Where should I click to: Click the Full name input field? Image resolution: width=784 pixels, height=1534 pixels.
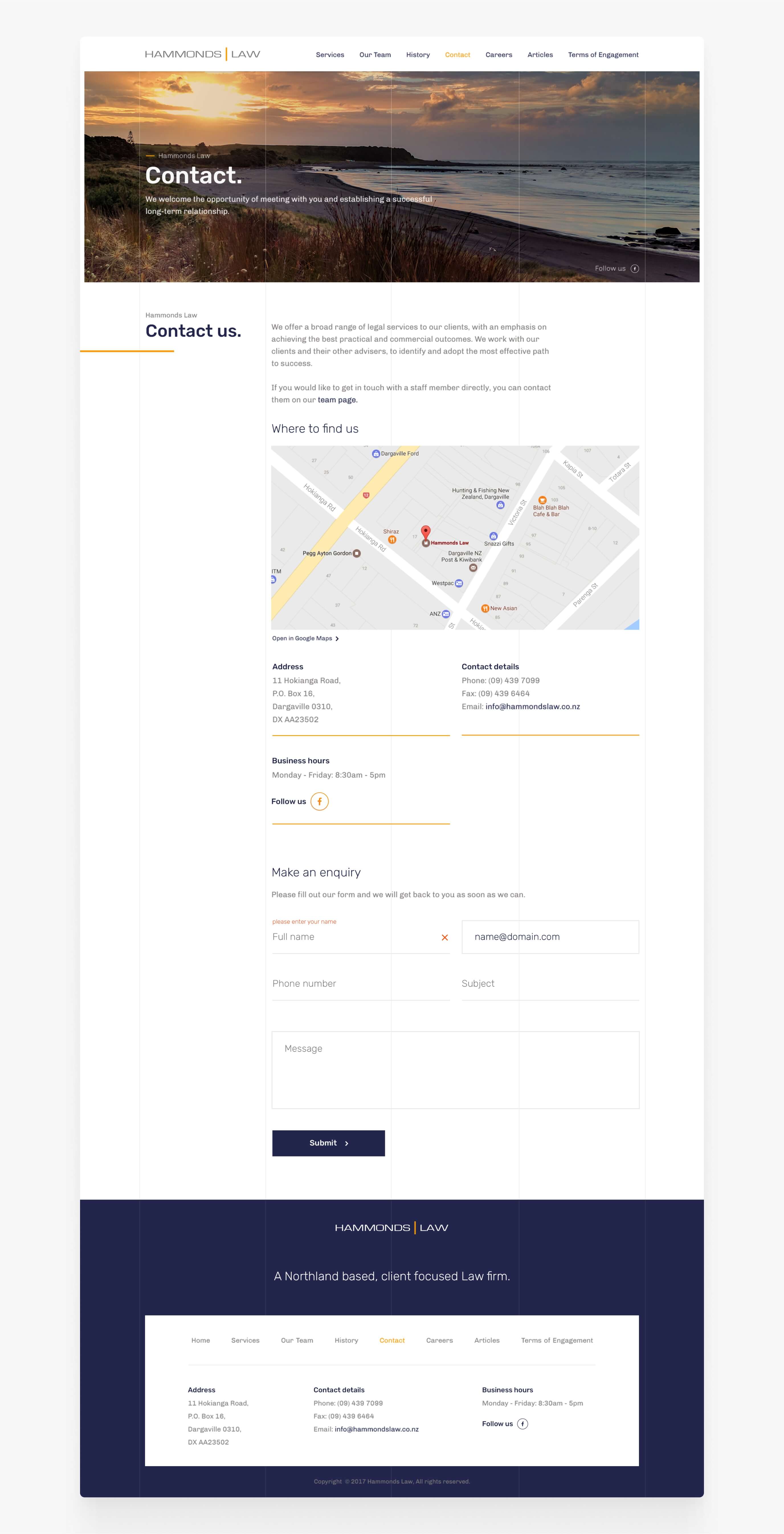[x=361, y=937]
